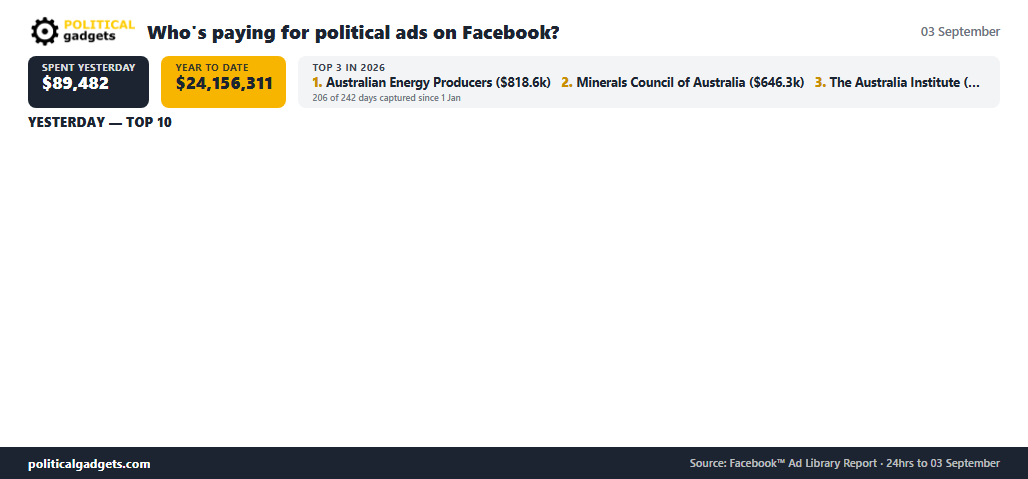Click the '03 September' date at top right
The height and width of the screenshot is (479, 1028).
point(960,31)
